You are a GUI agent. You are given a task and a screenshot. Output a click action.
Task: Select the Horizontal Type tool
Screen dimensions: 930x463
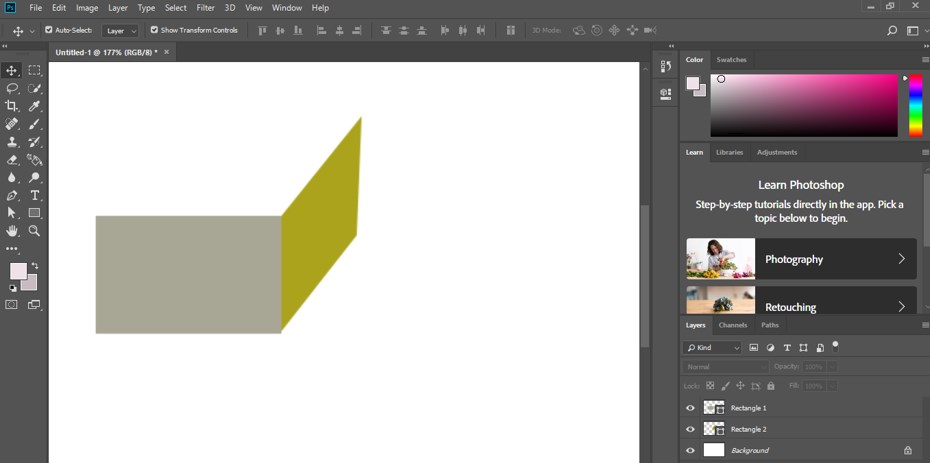tap(34, 195)
